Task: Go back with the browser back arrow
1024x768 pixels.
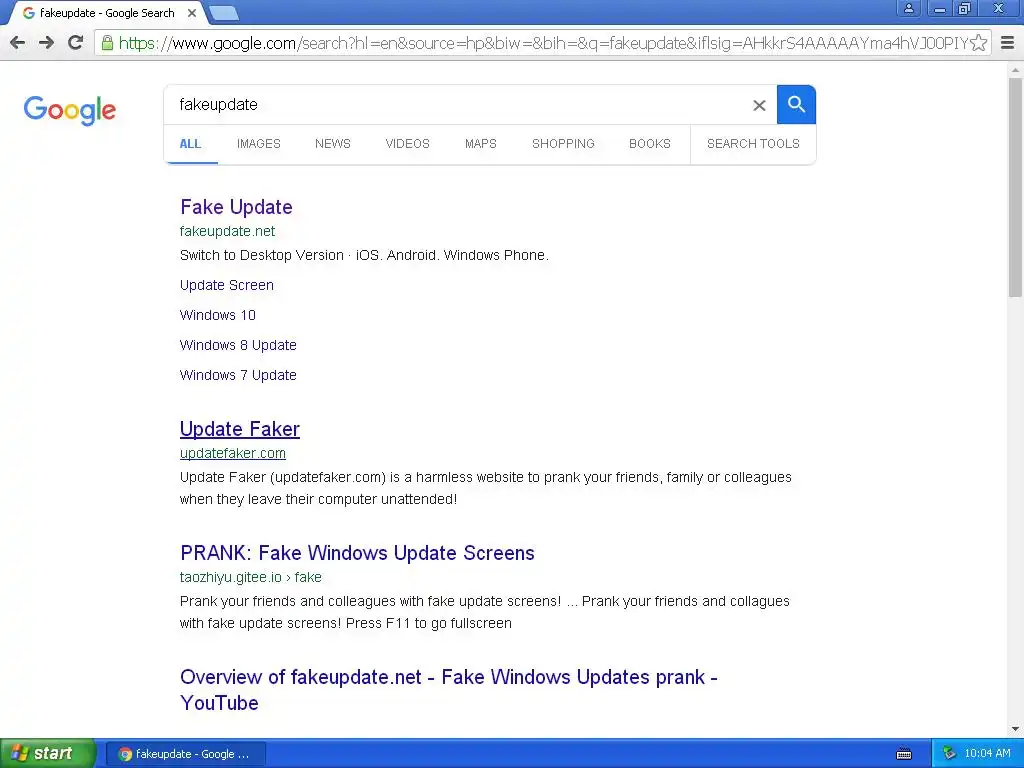Action: pyautogui.click(x=18, y=43)
